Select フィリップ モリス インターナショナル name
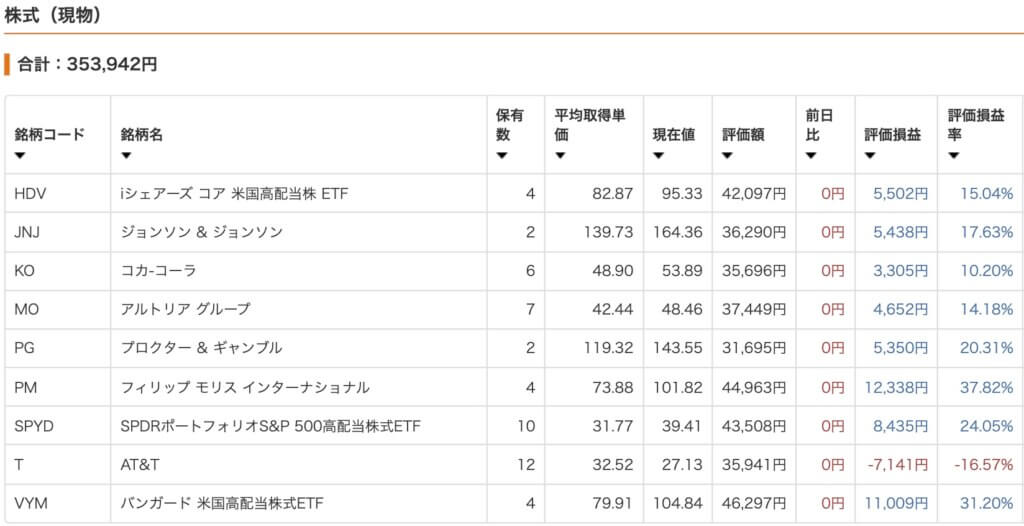 pos(245,387)
